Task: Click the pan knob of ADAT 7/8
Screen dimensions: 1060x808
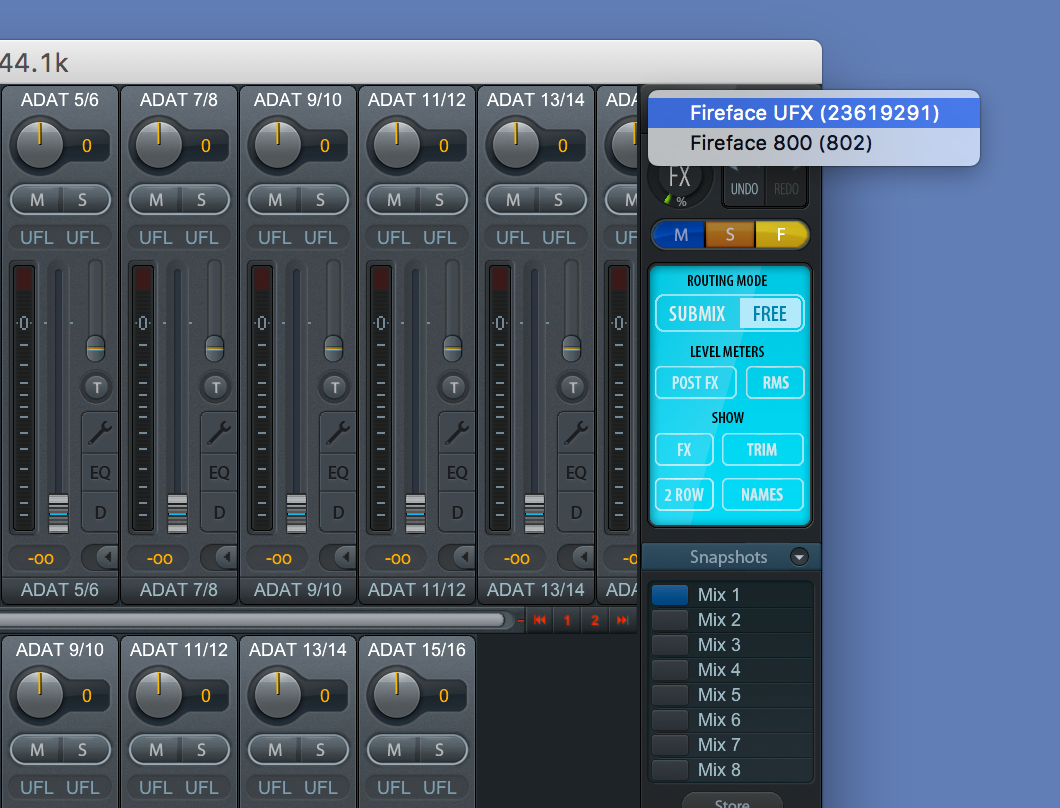Action: (159, 145)
